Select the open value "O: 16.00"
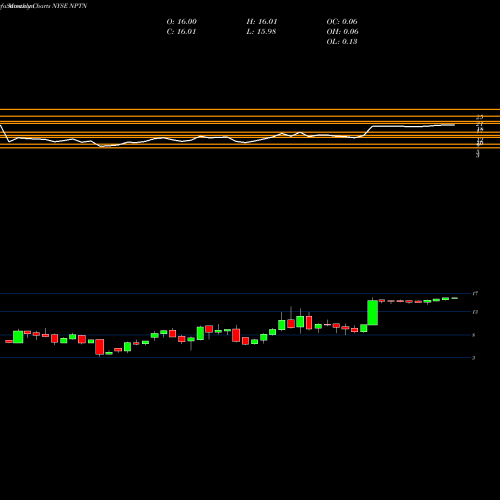The height and width of the screenshot is (500, 500). click(182, 22)
